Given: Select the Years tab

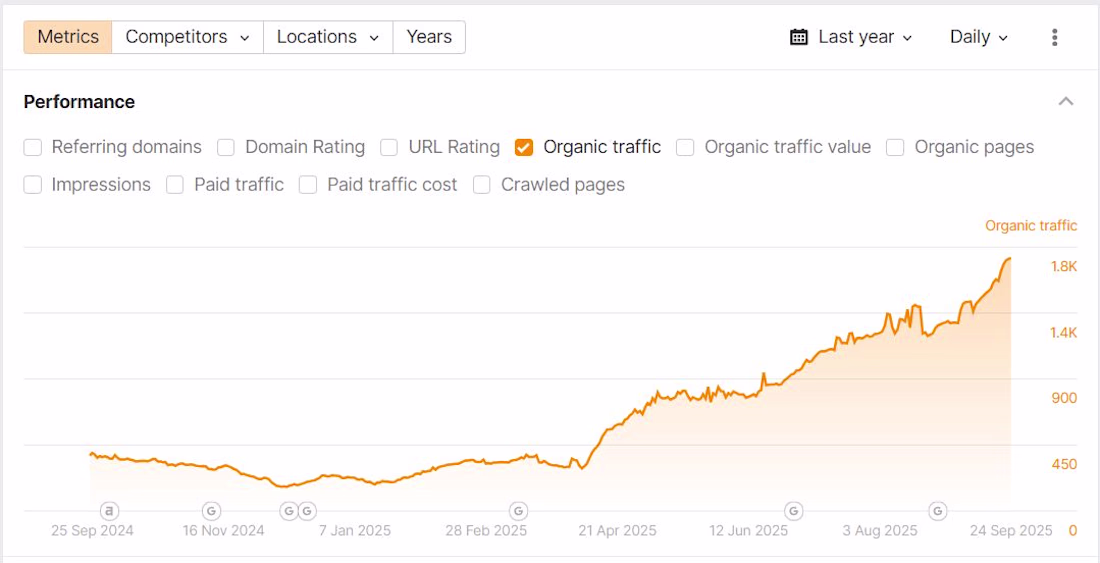Looking at the screenshot, I should click(x=429, y=37).
